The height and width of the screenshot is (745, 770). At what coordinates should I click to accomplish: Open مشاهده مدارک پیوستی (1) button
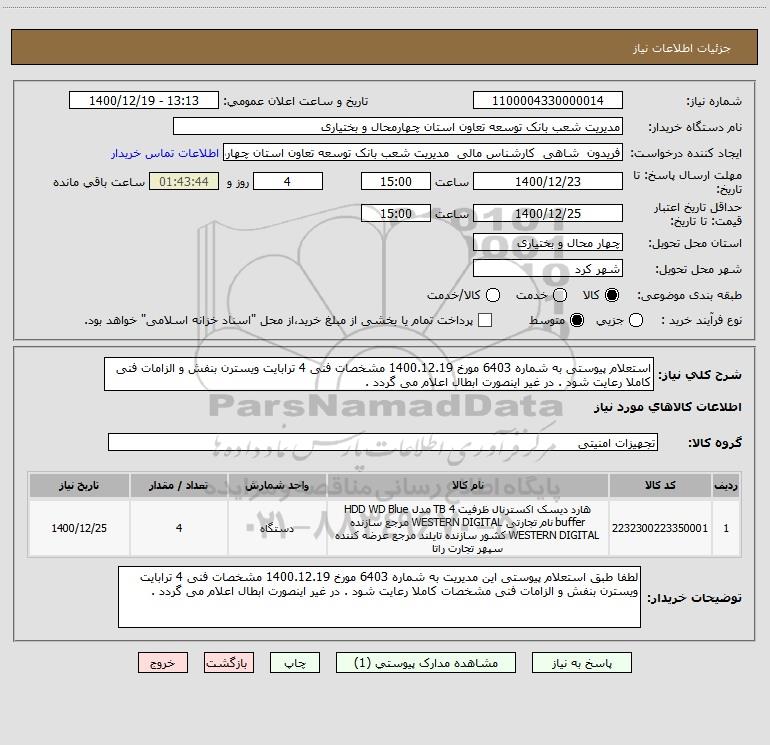(426, 663)
